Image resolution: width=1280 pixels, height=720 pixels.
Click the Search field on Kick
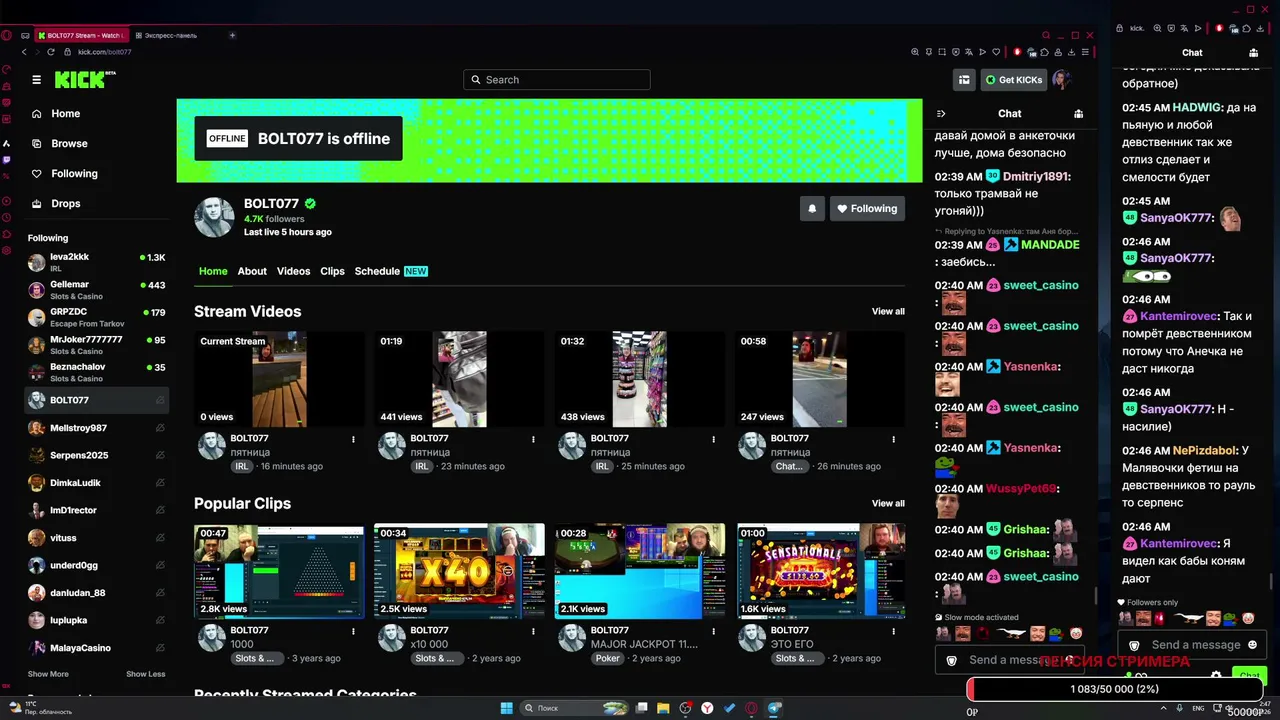coord(557,80)
